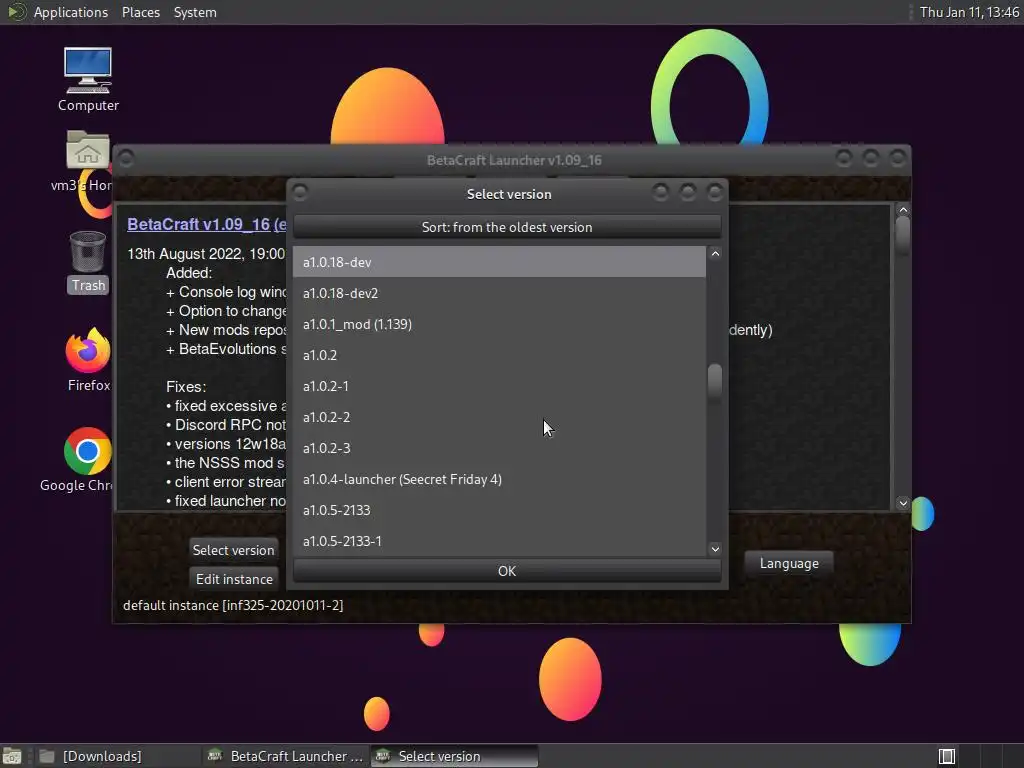Close the Select version dialog
The width and height of the screenshot is (1024, 768).
(715, 192)
